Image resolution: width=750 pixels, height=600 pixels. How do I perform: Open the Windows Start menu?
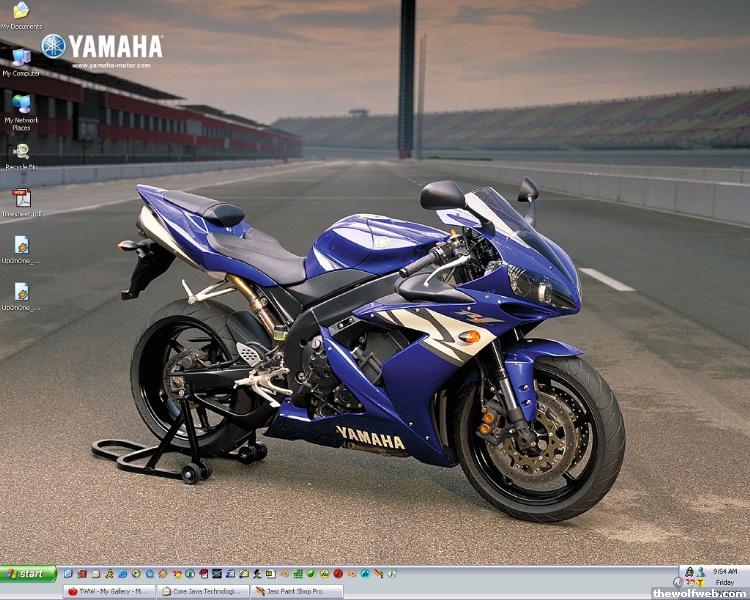point(28,574)
